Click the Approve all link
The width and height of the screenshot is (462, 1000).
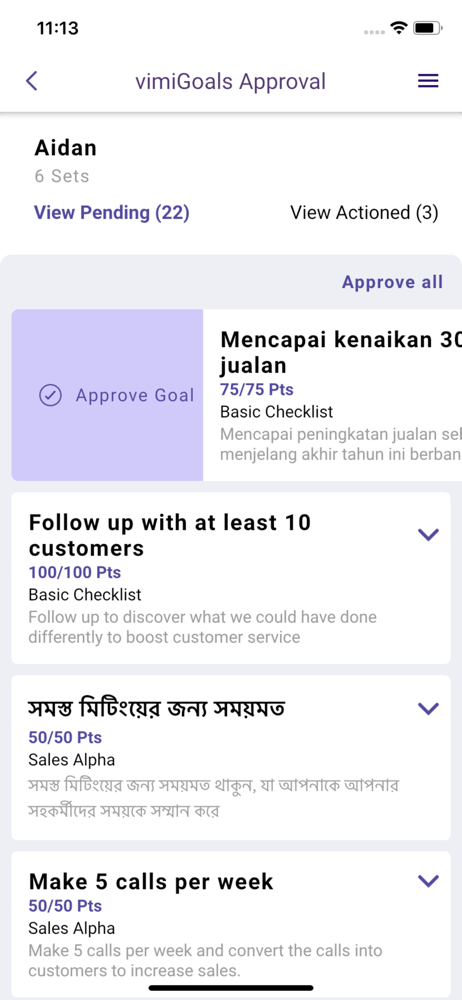coord(392,282)
